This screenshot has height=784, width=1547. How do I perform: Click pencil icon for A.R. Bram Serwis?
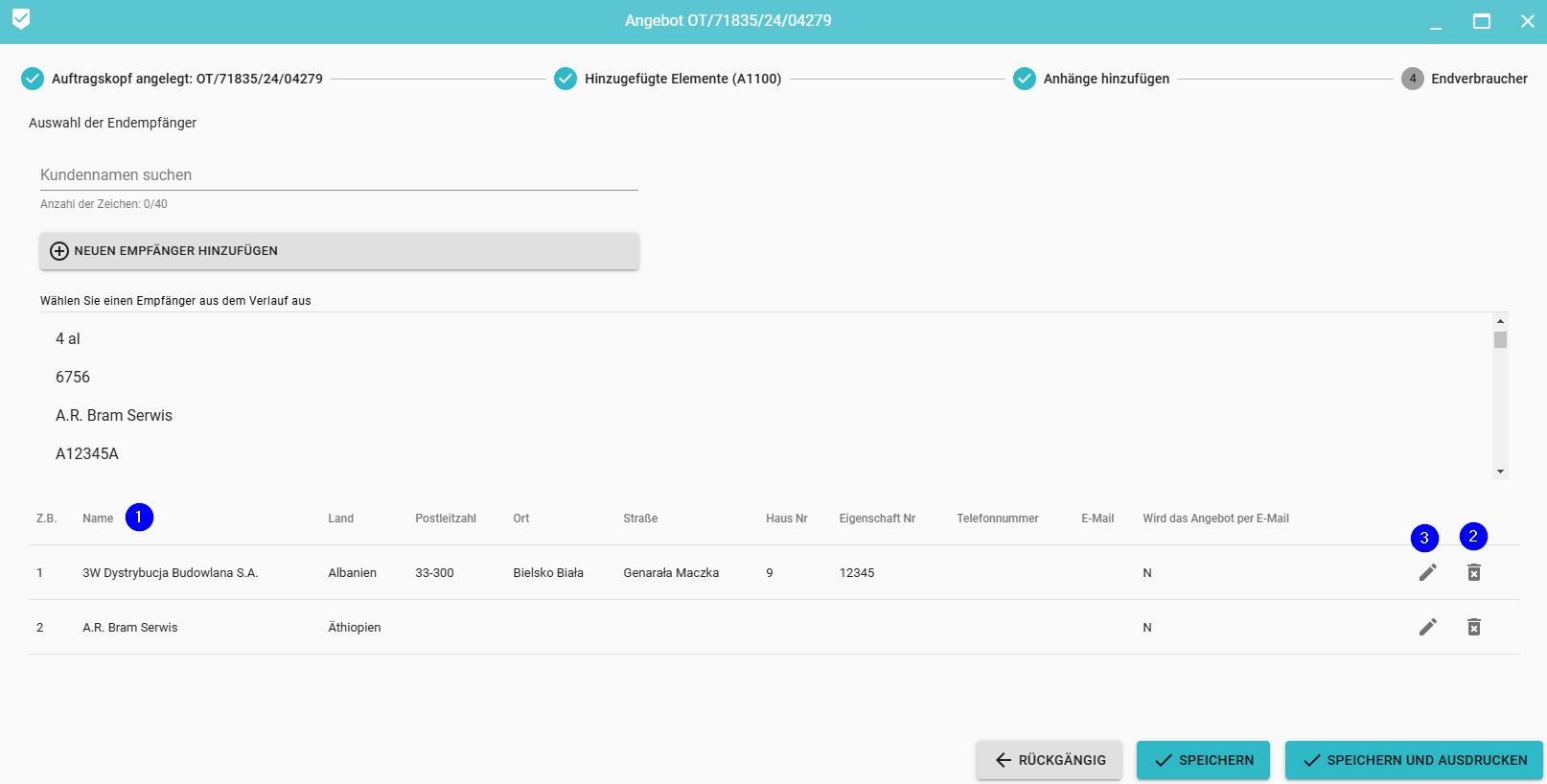(1427, 627)
